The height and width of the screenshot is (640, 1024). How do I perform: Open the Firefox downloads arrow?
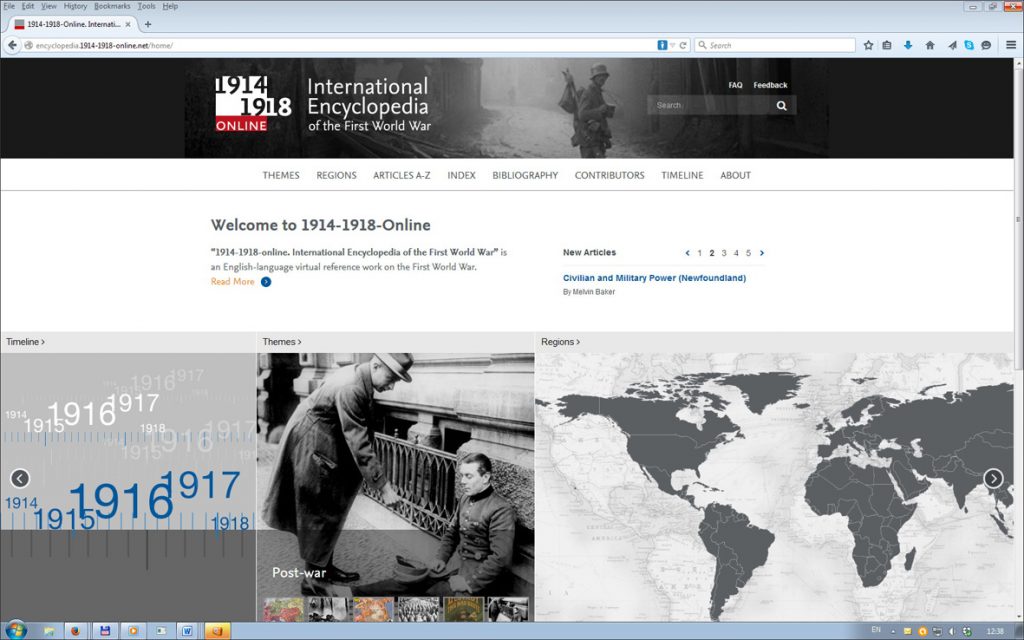click(908, 45)
